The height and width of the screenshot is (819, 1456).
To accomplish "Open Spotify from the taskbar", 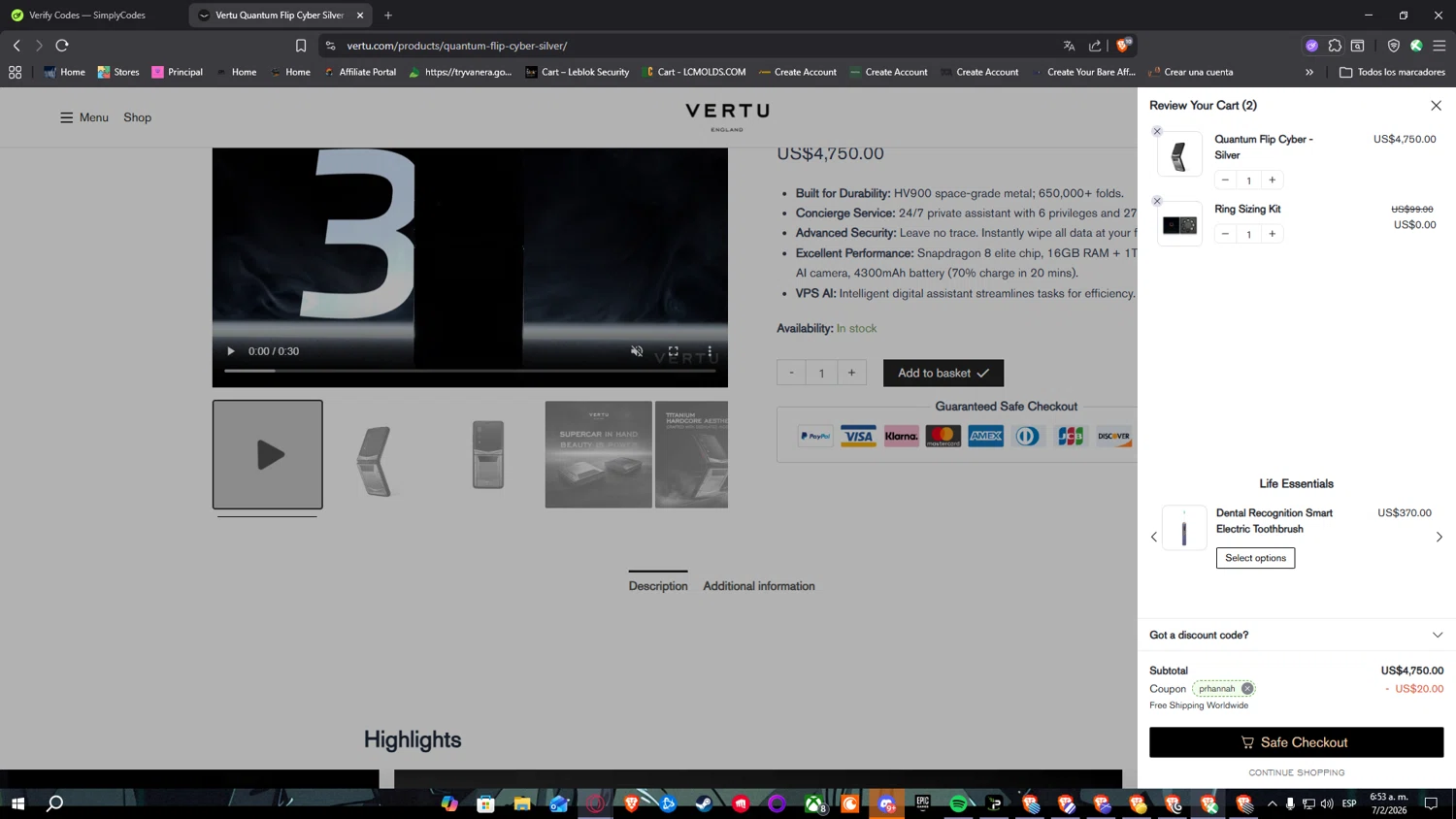I will click(x=958, y=803).
